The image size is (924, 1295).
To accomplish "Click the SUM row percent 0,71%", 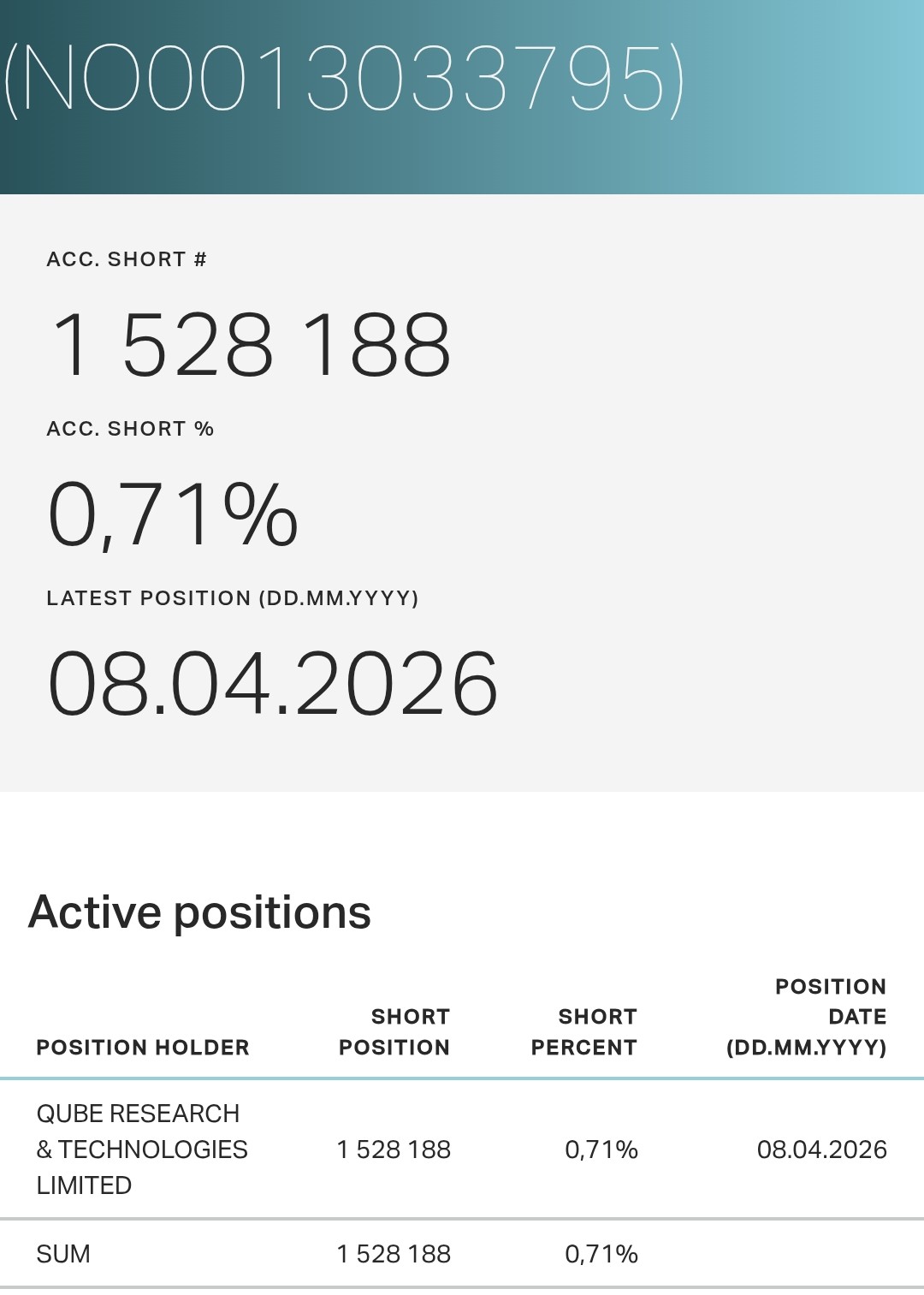I will 601,1254.
